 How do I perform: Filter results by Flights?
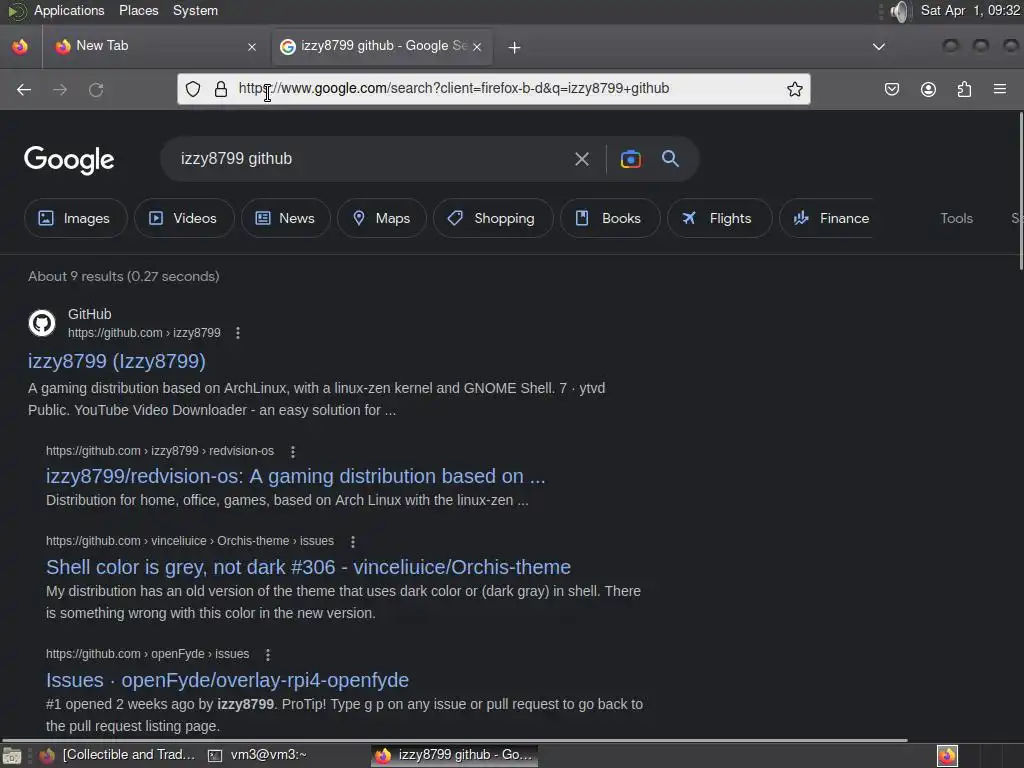pos(720,218)
